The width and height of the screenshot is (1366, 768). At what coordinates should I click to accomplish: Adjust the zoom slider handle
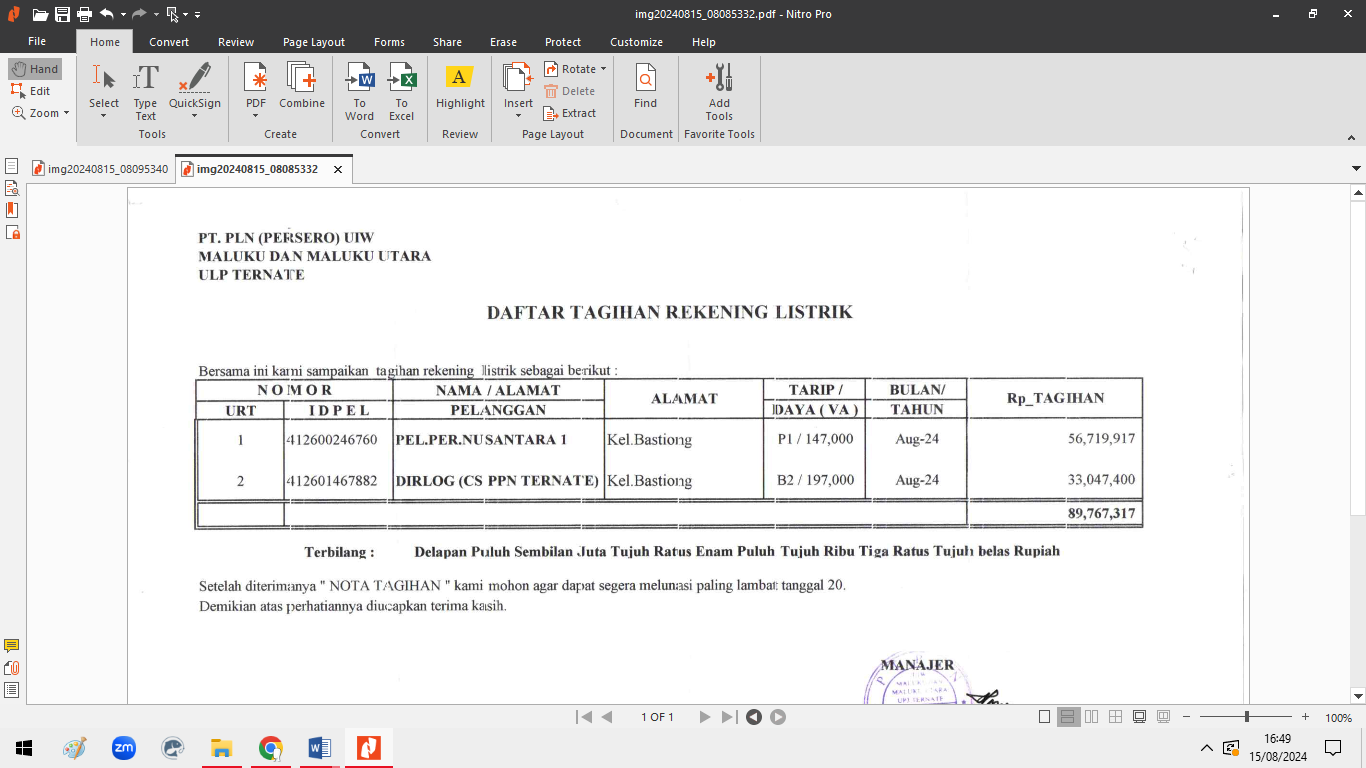(x=1246, y=717)
